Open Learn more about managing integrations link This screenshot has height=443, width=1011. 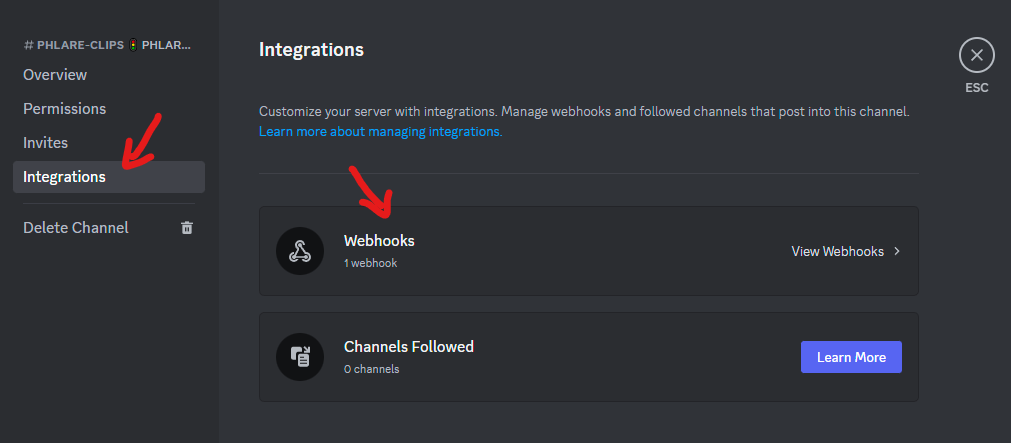pyautogui.click(x=380, y=132)
